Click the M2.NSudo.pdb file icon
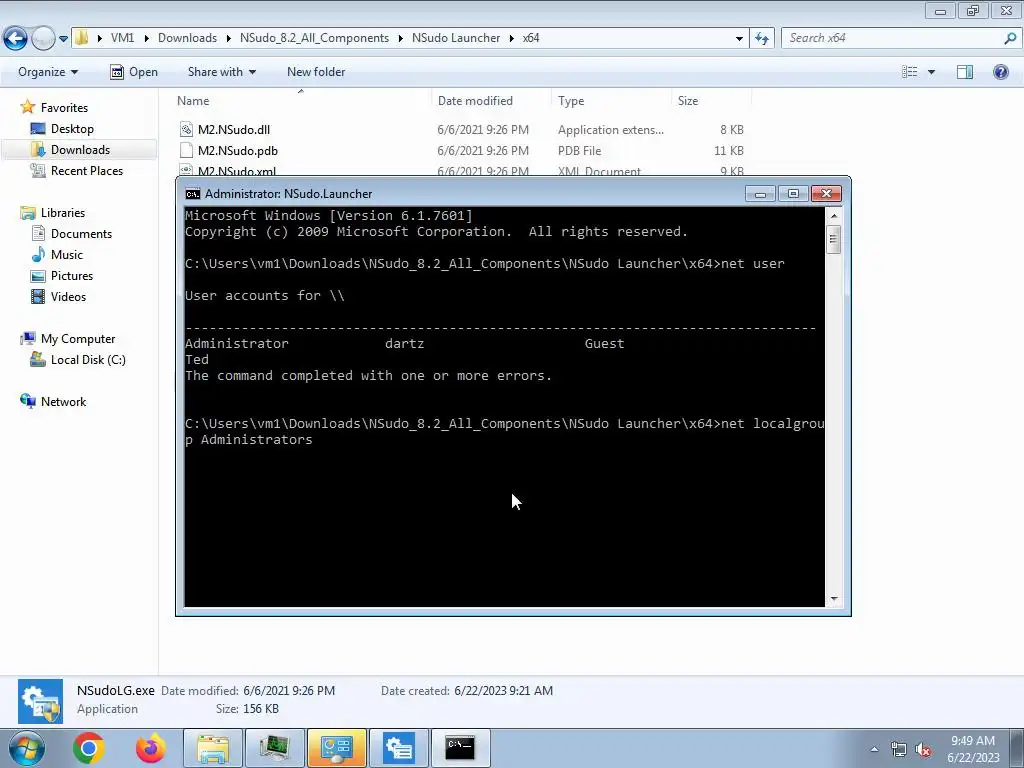1024x768 pixels. (186, 150)
